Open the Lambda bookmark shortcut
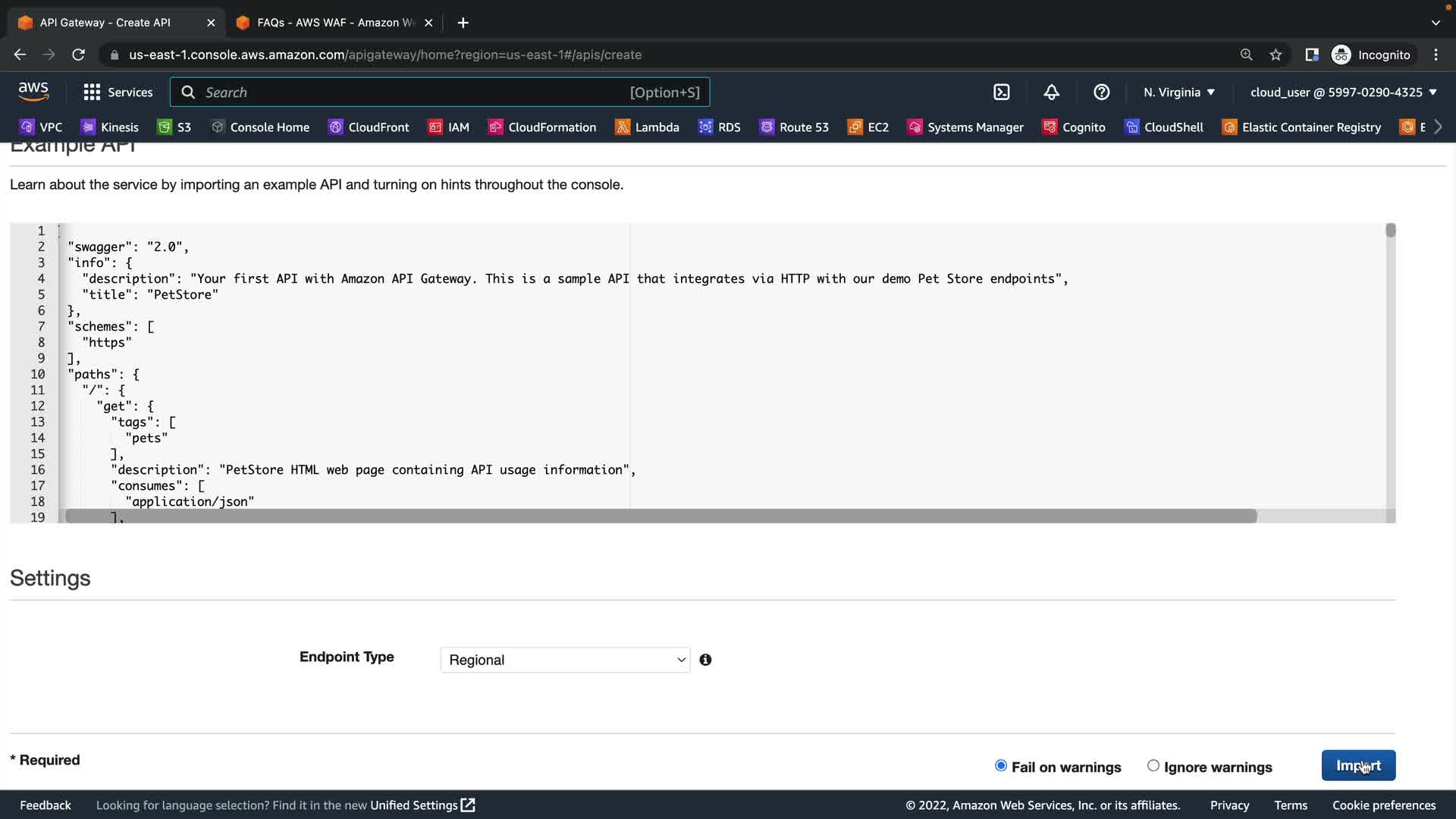This screenshot has height=819, width=1456. pyautogui.click(x=647, y=127)
